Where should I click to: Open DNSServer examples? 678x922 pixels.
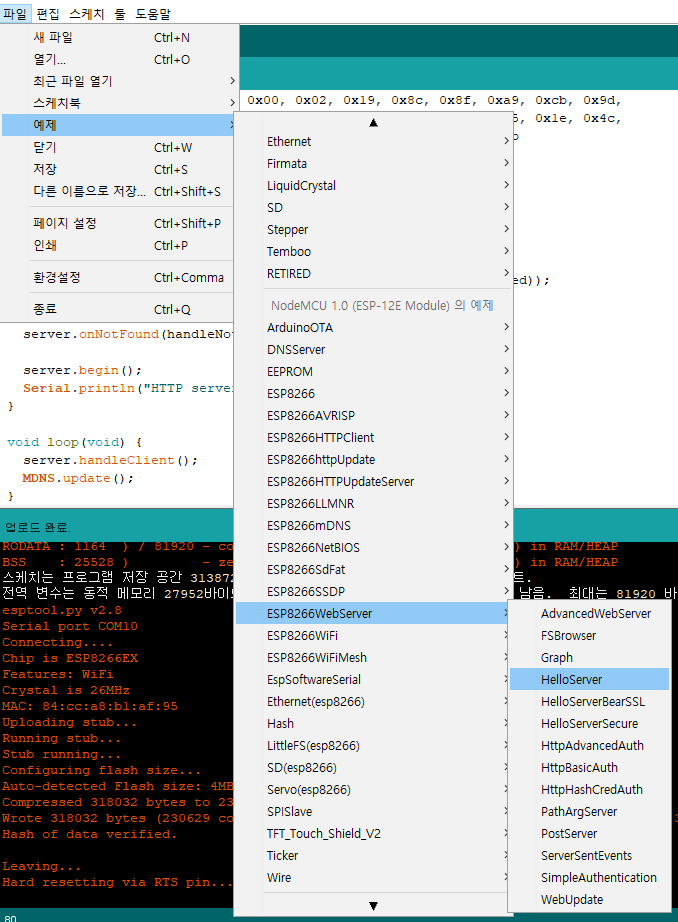coord(374,349)
